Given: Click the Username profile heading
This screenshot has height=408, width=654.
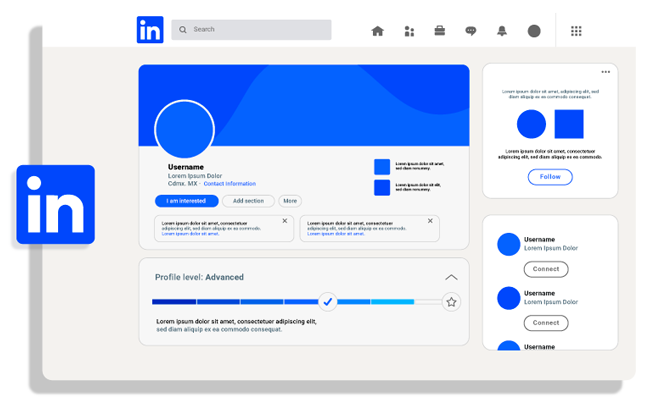Looking at the screenshot, I should point(186,167).
